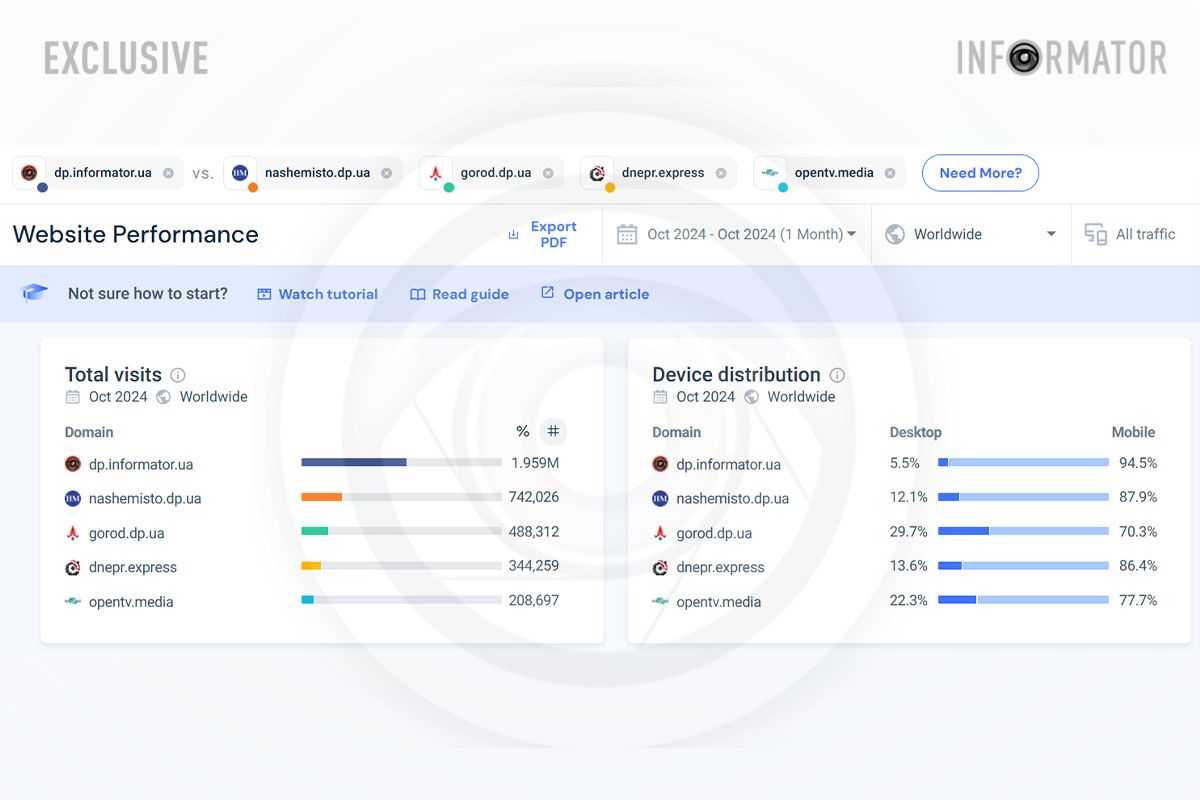Remove gorod.dp.ua from the comparison bar
Viewport: 1200px width, 800px height.
point(548,173)
